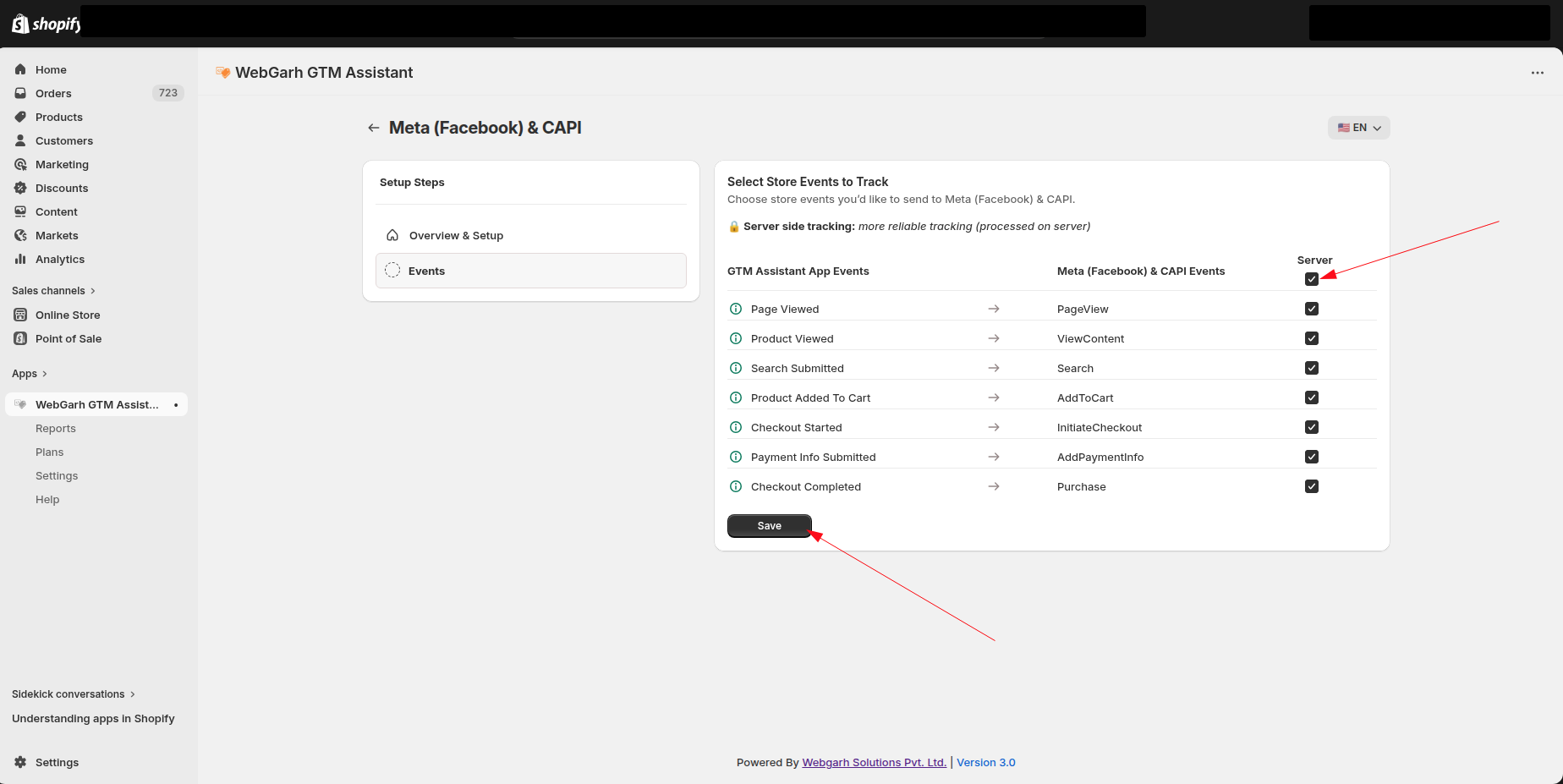Click the Save button

pos(770,526)
